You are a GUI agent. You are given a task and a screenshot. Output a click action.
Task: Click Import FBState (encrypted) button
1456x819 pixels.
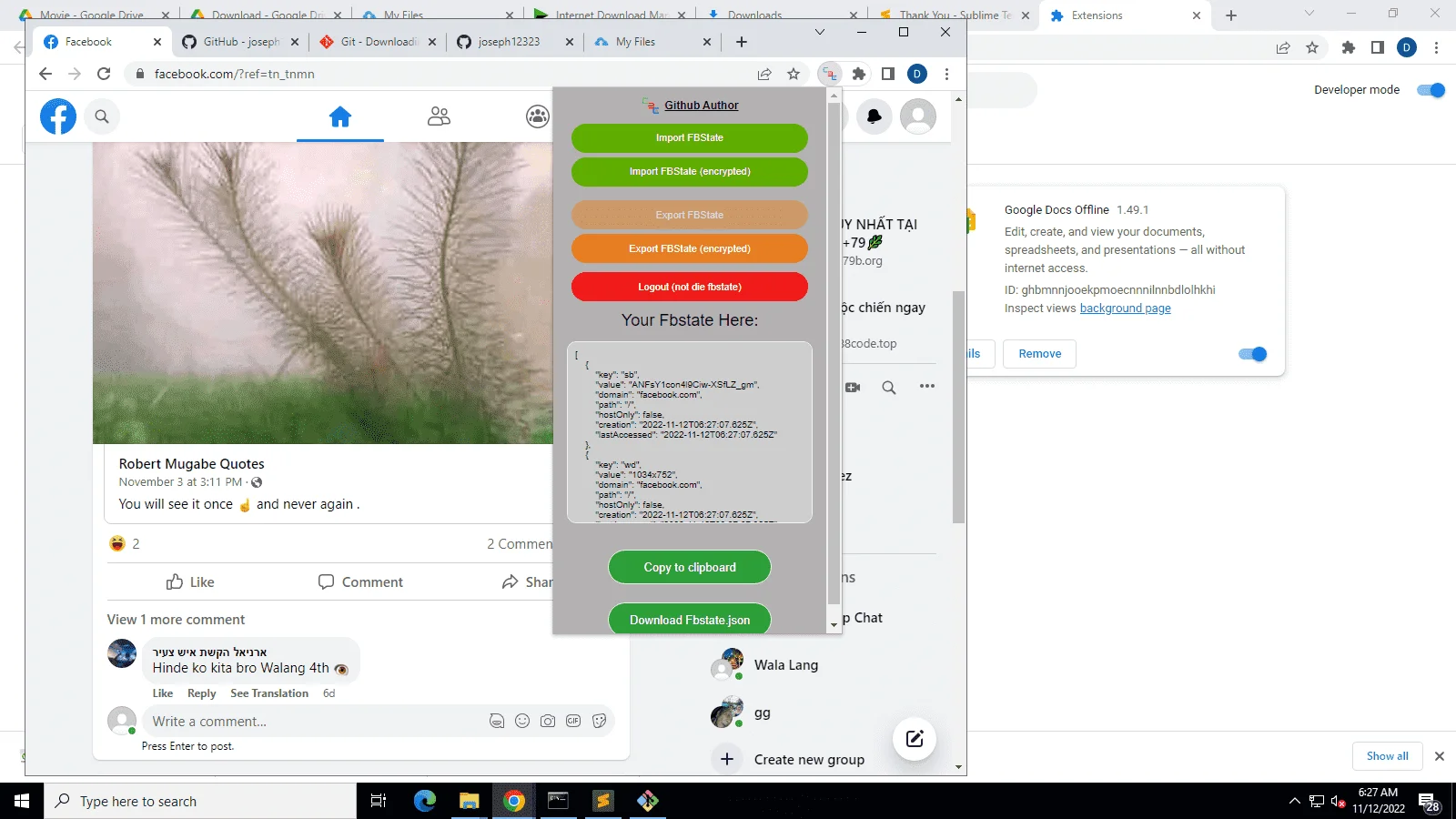(x=690, y=172)
